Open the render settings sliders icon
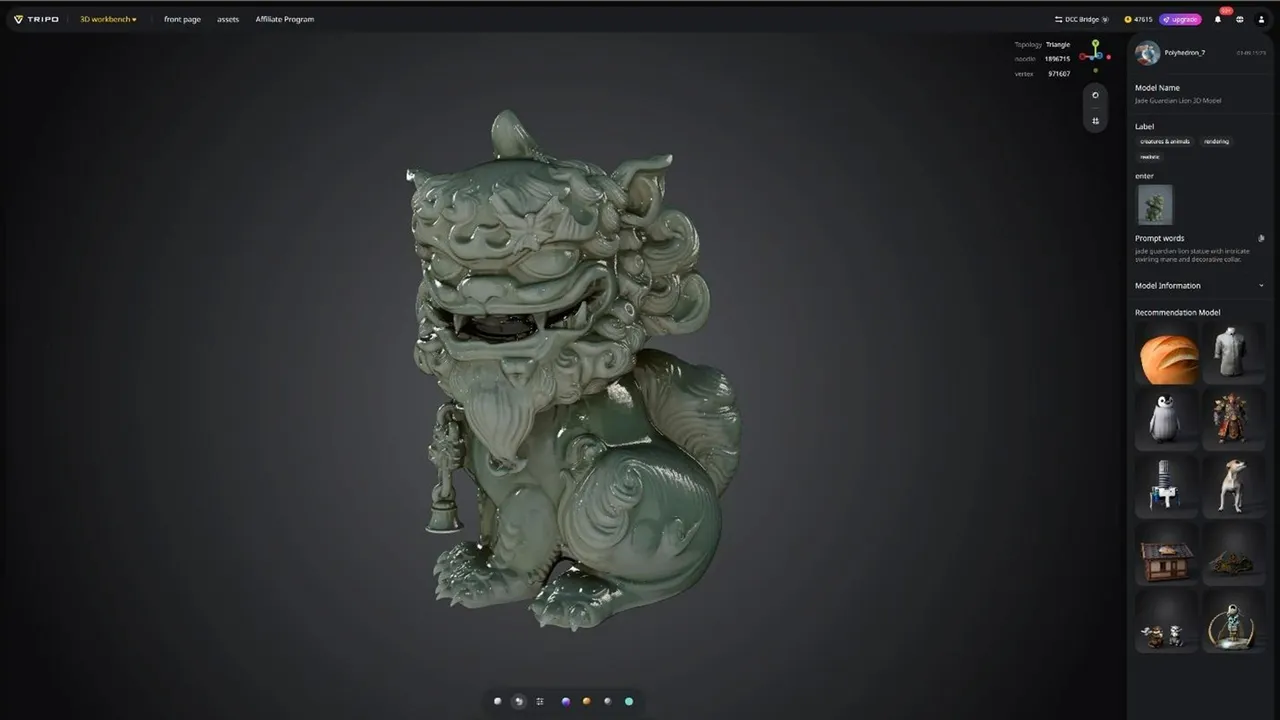 [540, 701]
